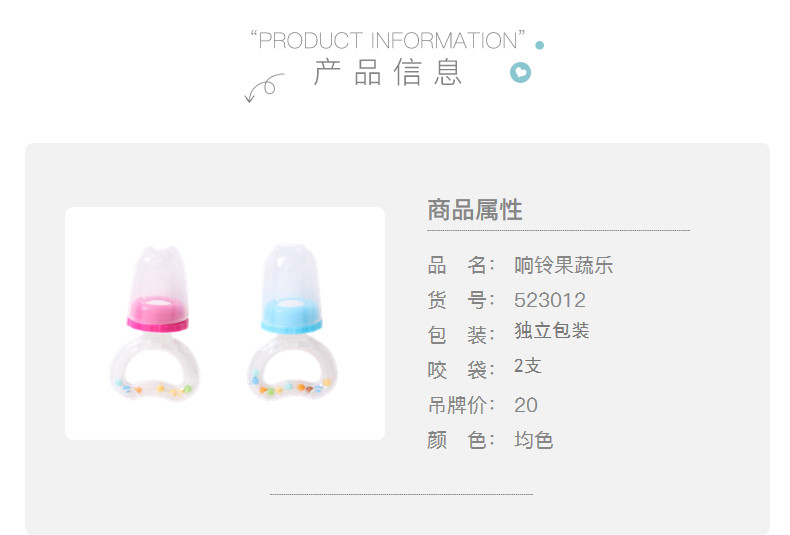
Task: Click the curly arrow doodle icon
Action: [x=265, y=88]
